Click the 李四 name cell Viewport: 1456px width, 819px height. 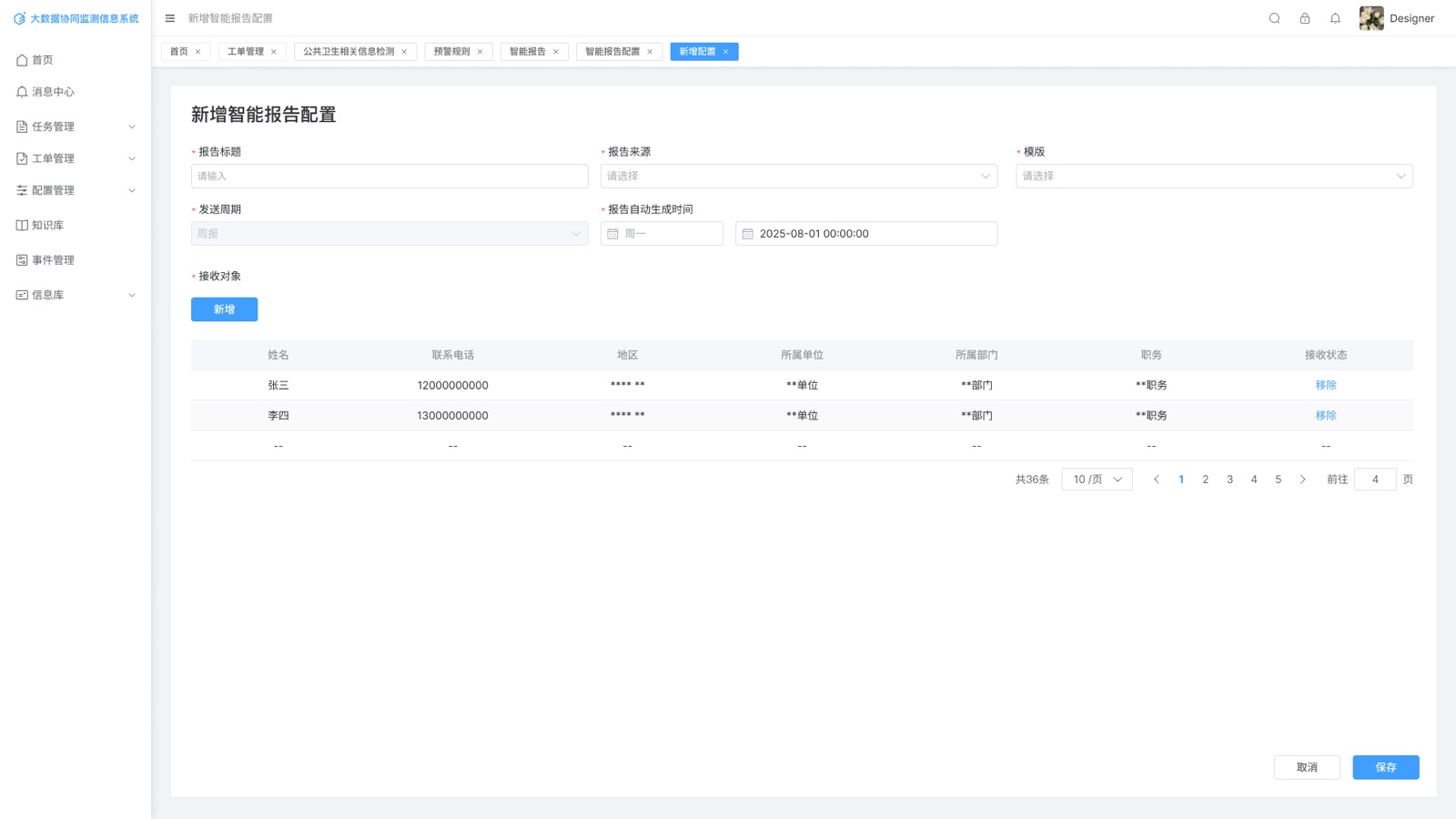coord(278,415)
